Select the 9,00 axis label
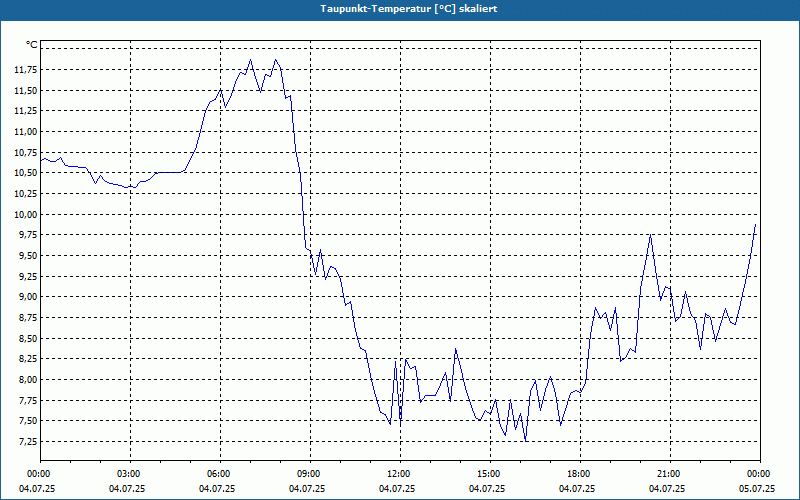Viewport: 800px width, 500px height. tap(28, 297)
